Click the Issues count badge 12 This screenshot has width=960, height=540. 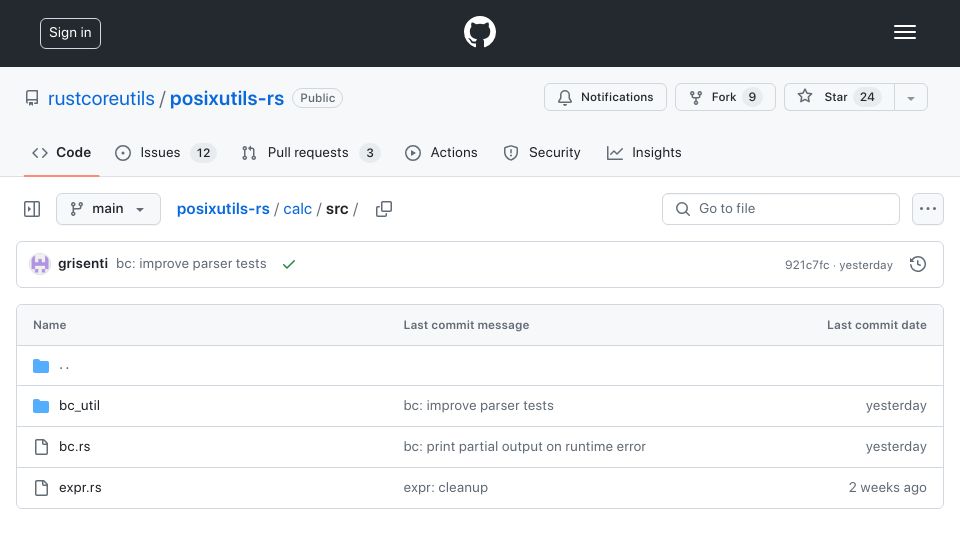203,153
